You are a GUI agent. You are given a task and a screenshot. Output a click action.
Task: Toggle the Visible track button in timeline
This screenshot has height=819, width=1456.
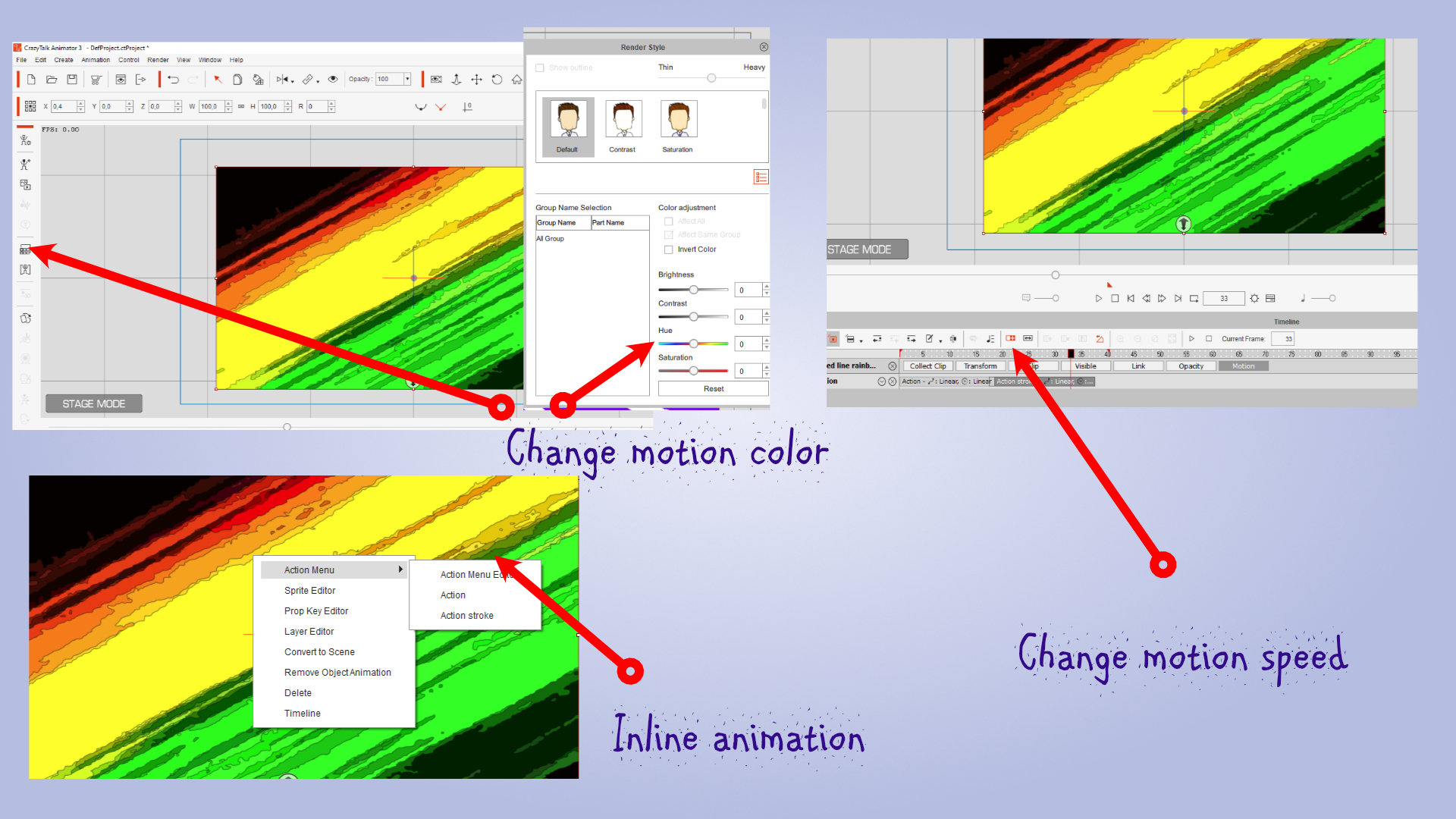1085,366
